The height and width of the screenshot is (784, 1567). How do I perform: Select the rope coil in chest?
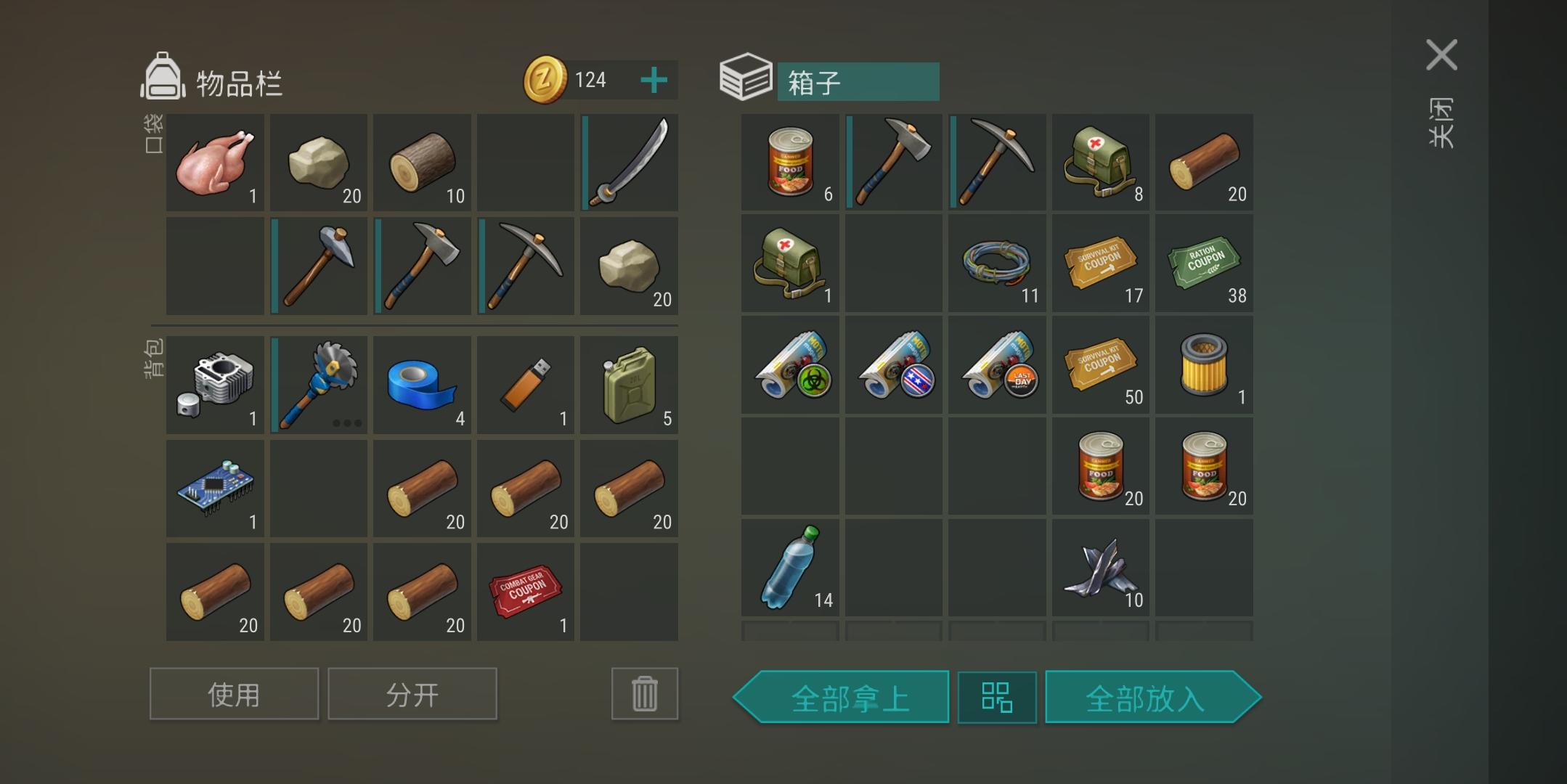tap(997, 263)
